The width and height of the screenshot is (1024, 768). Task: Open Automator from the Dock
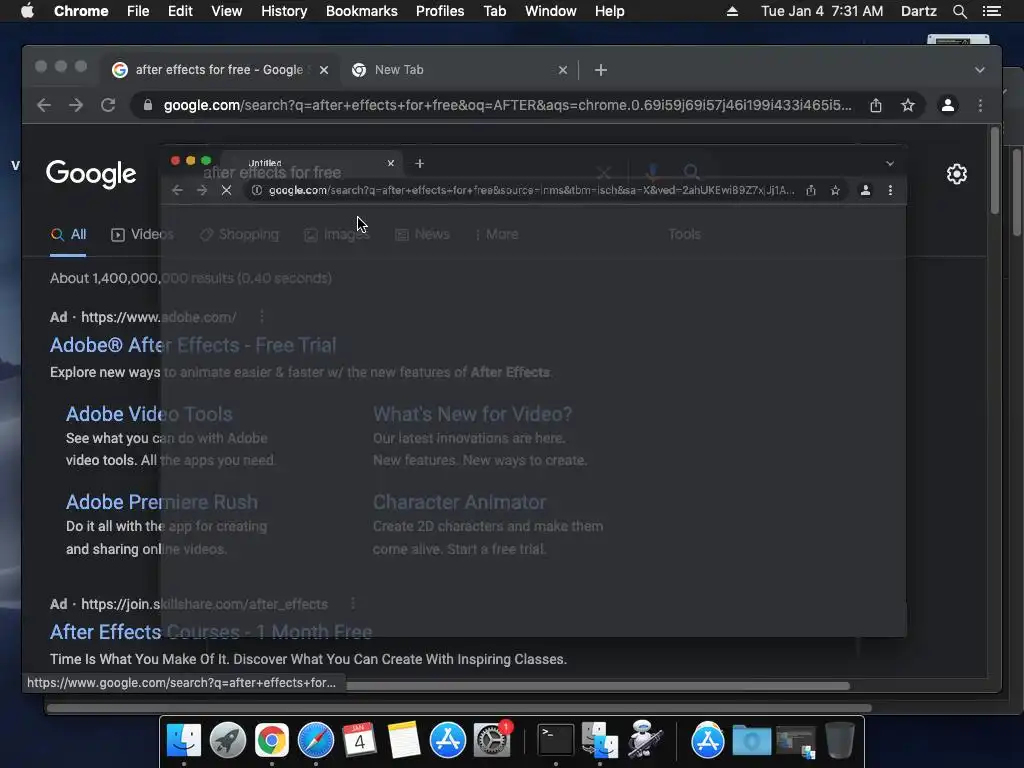(x=645, y=740)
